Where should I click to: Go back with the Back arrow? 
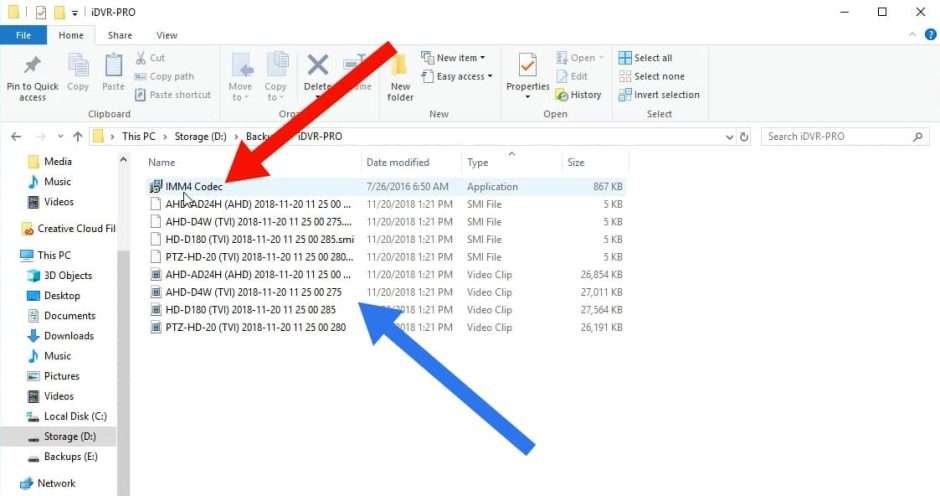pyautogui.click(x=16, y=137)
